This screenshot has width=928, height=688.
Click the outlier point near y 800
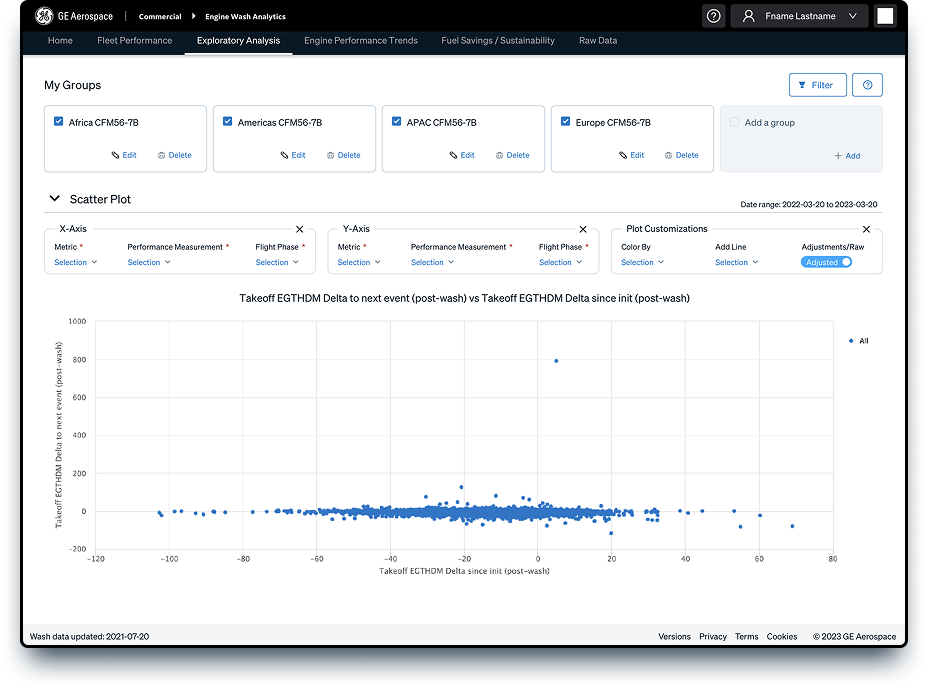(556, 361)
